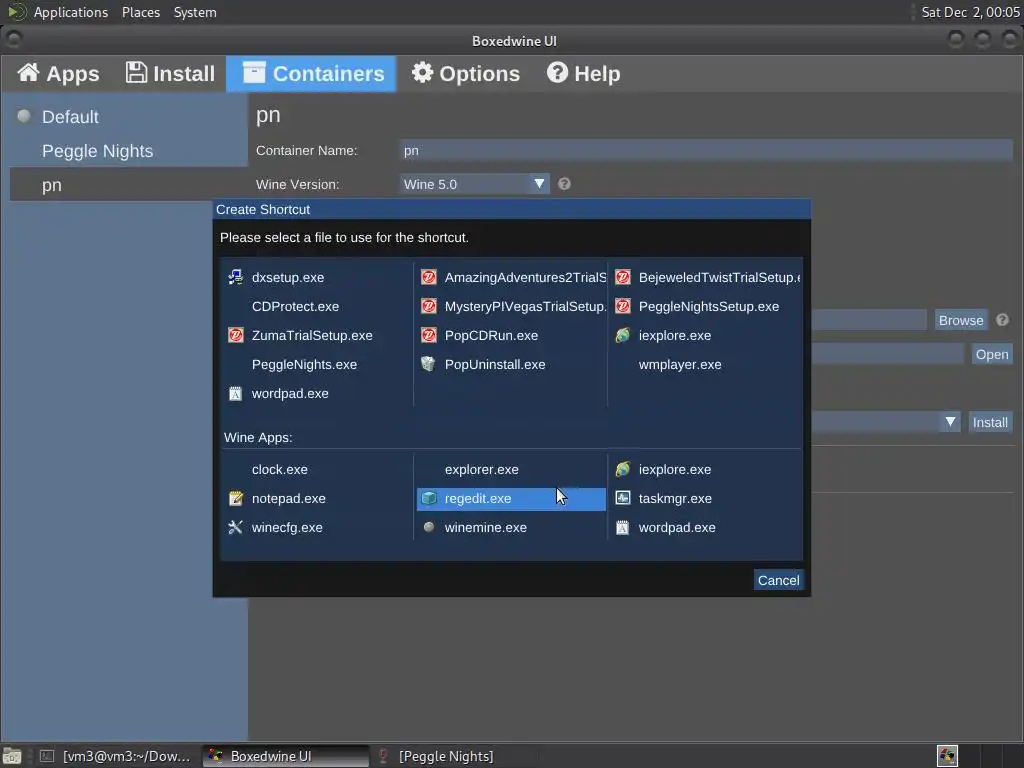
Task: Click the Container Name input field
Action: coord(706,150)
